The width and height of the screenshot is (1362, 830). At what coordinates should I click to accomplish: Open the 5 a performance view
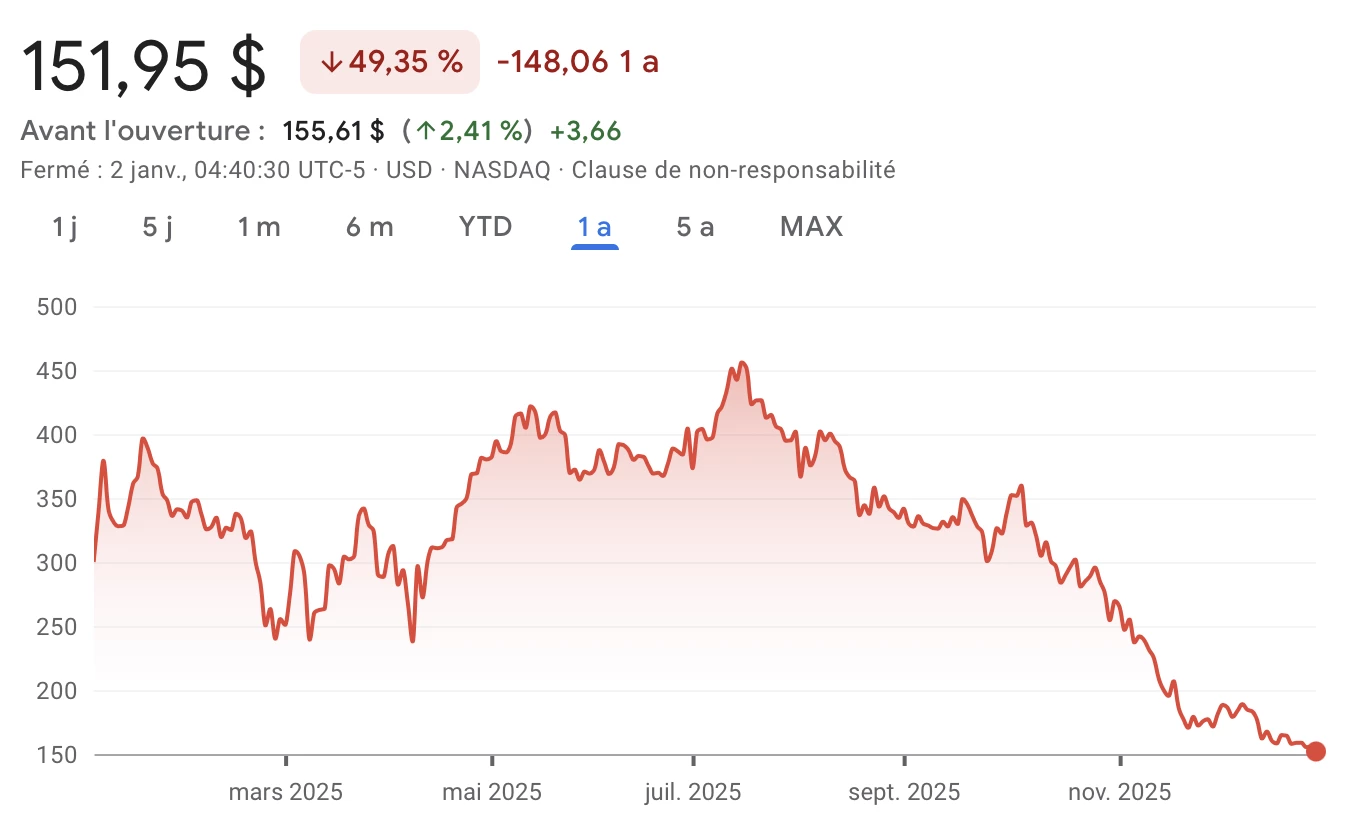[694, 227]
